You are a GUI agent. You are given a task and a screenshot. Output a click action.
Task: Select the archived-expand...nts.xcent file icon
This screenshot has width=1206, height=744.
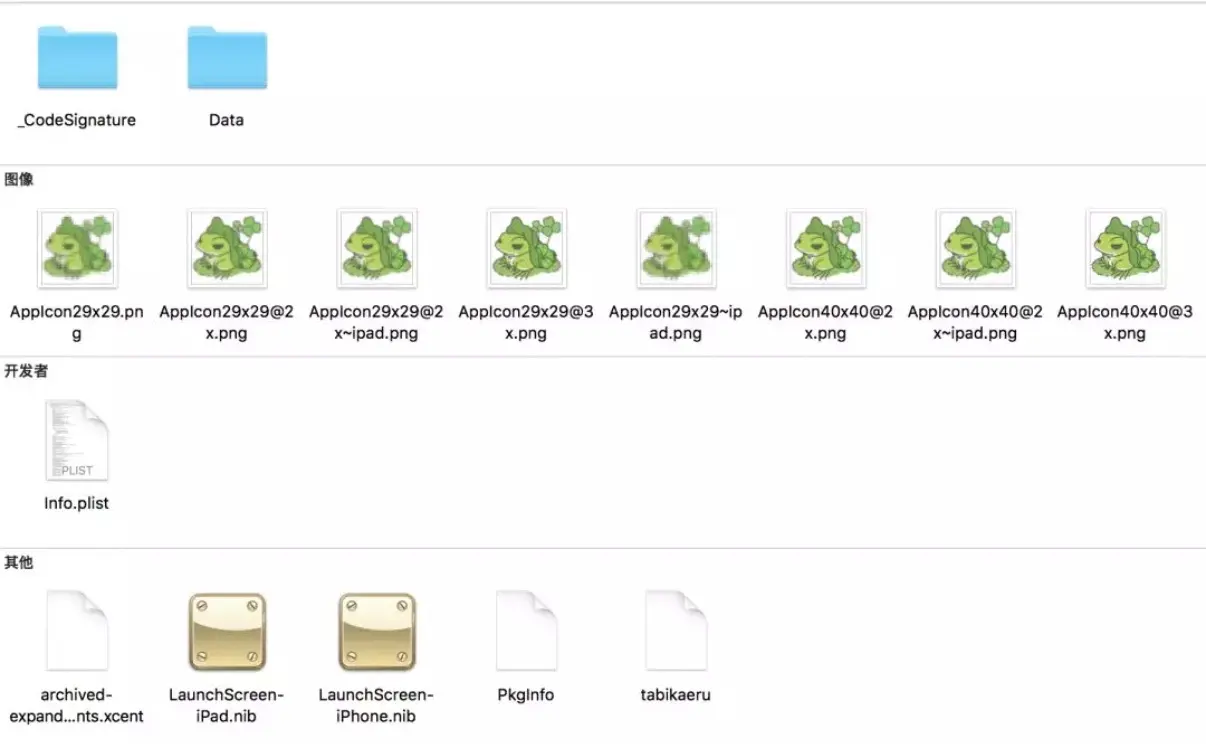(x=77, y=631)
